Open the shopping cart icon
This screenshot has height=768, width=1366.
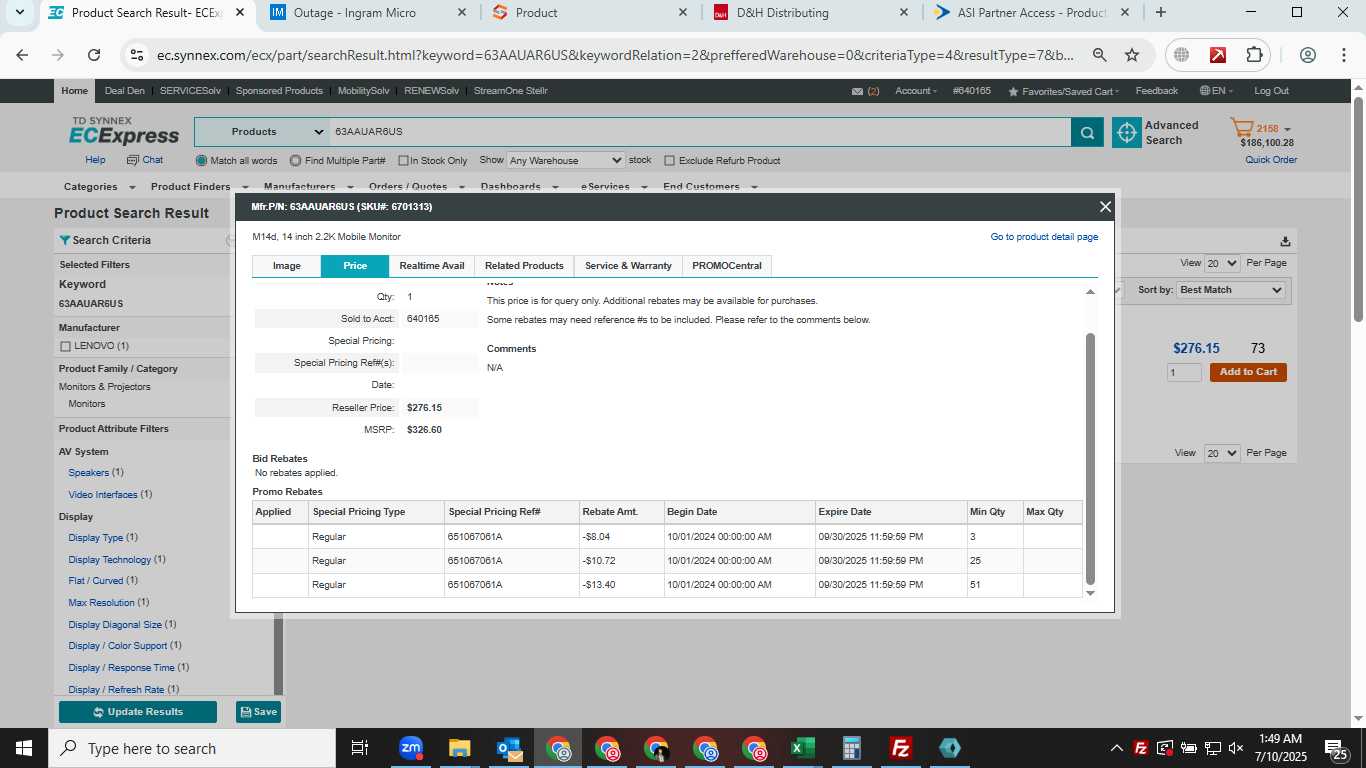(x=1241, y=128)
